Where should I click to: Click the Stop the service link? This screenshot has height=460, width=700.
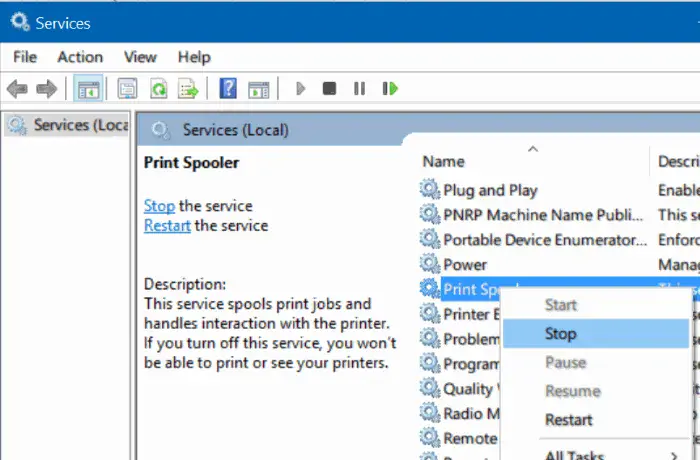(x=159, y=206)
